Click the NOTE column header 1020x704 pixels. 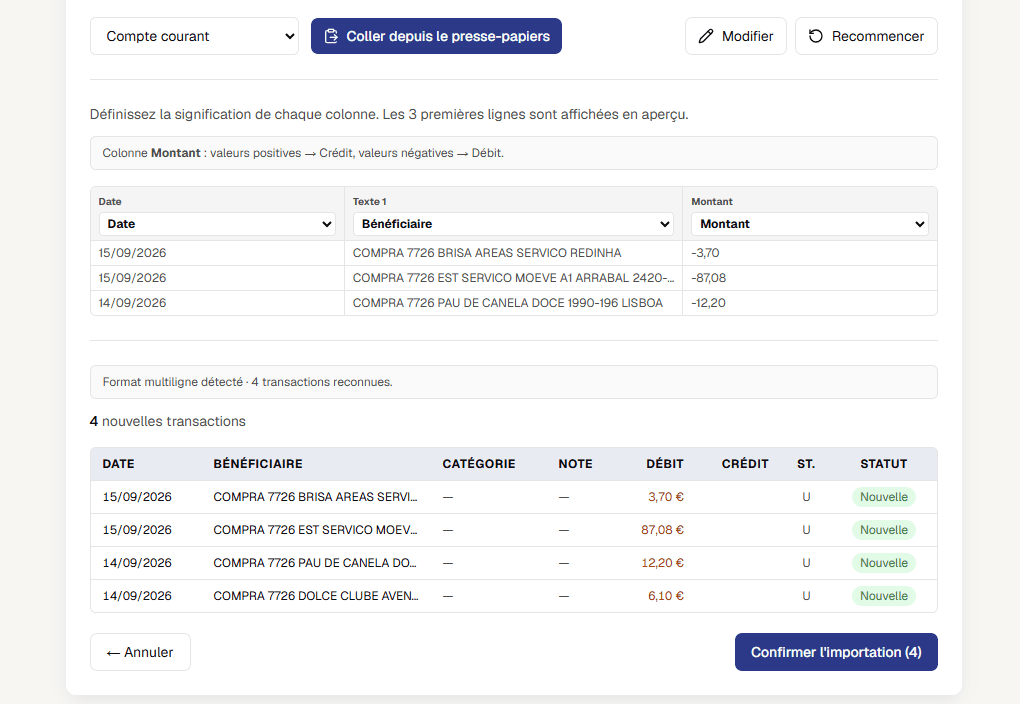point(575,464)
